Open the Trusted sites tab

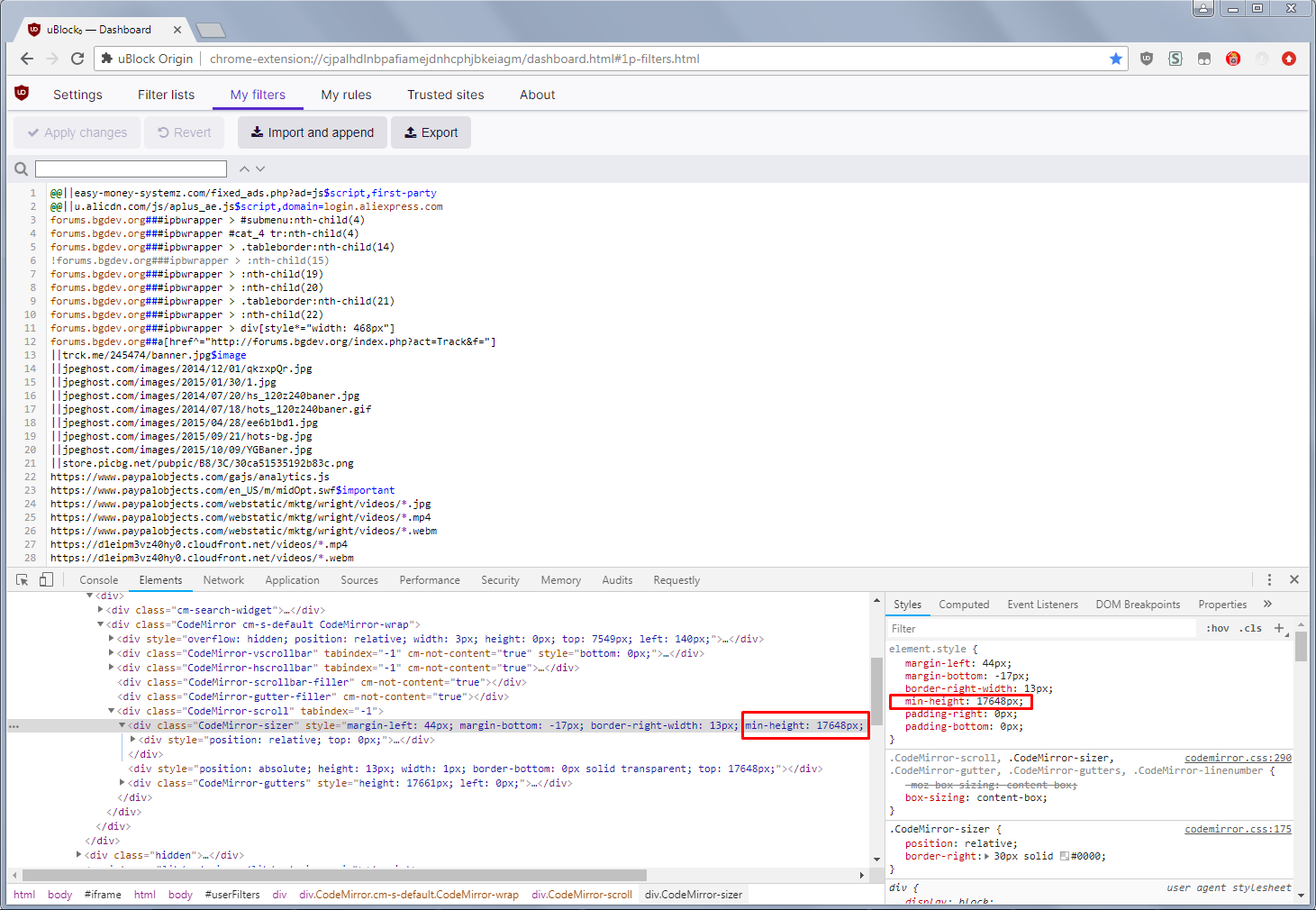point(445,95)
